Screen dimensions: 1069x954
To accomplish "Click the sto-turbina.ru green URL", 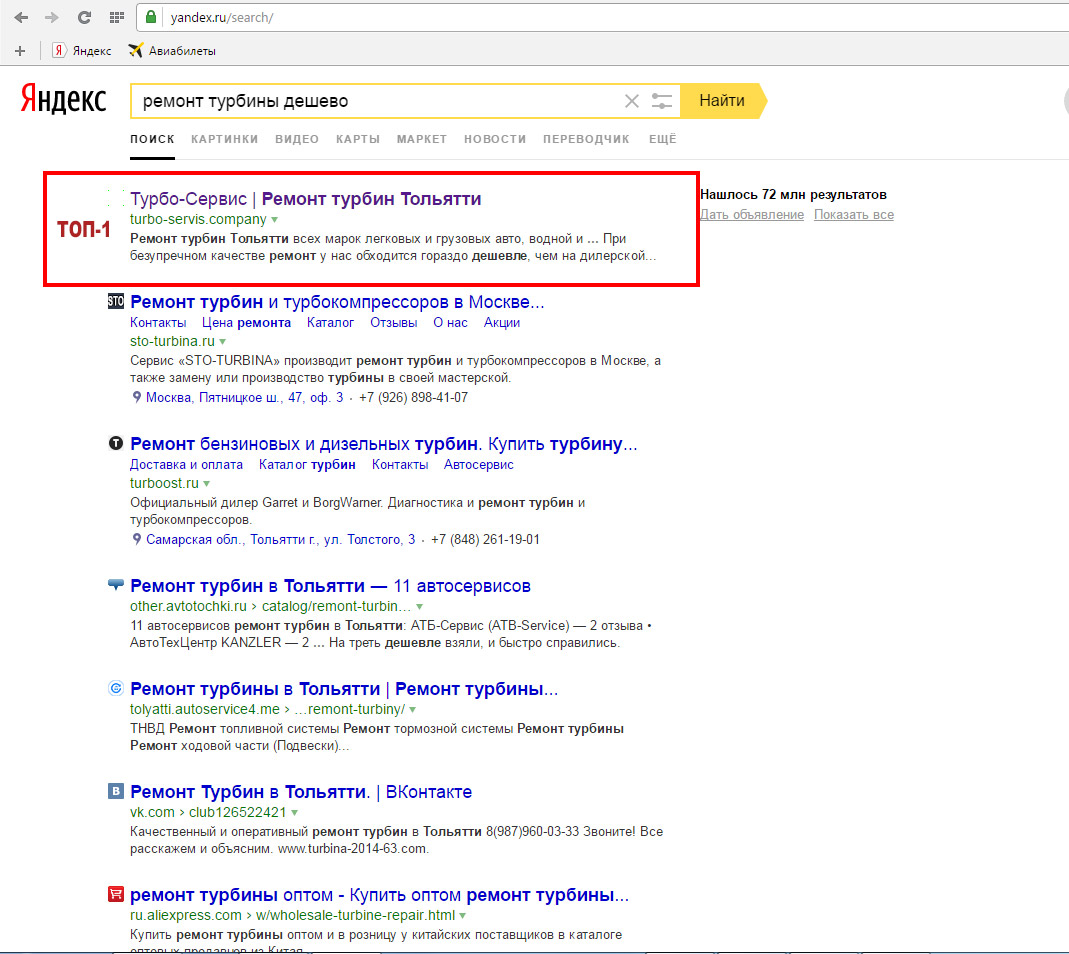I will point(172,341).
